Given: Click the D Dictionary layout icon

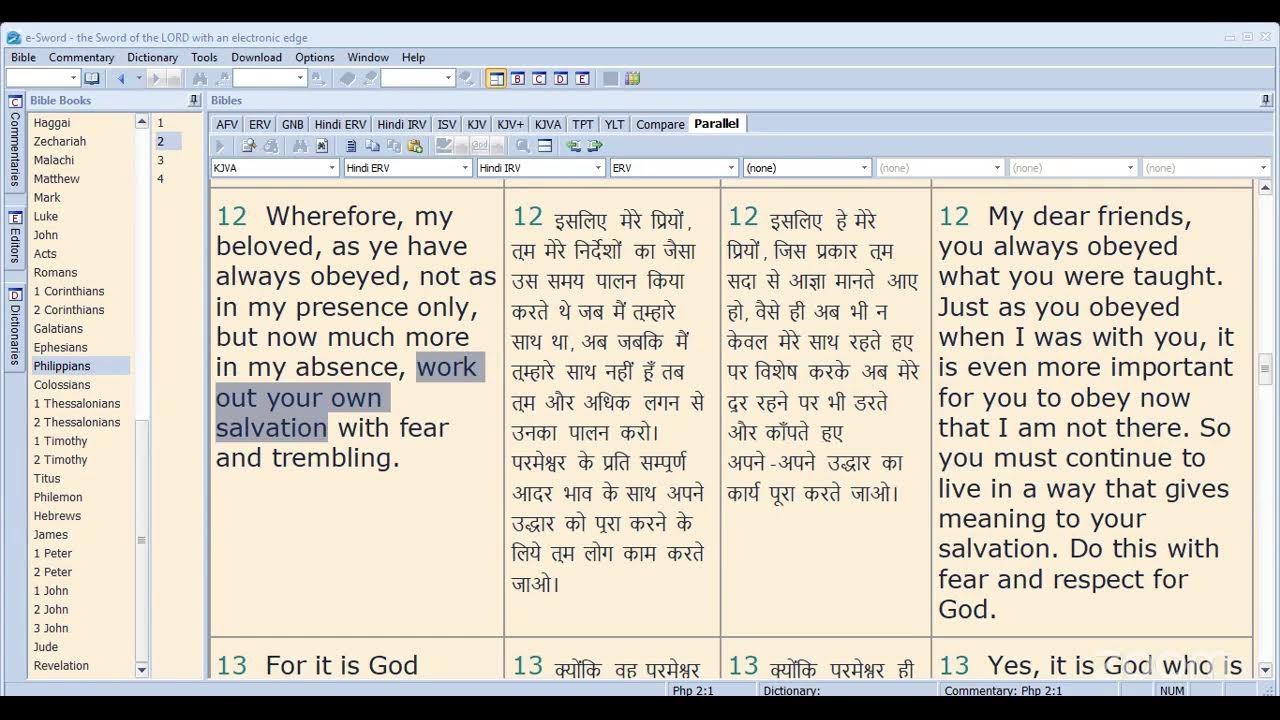Looking at the screenshot, I should pyautogui.click(x=561, y=78).
